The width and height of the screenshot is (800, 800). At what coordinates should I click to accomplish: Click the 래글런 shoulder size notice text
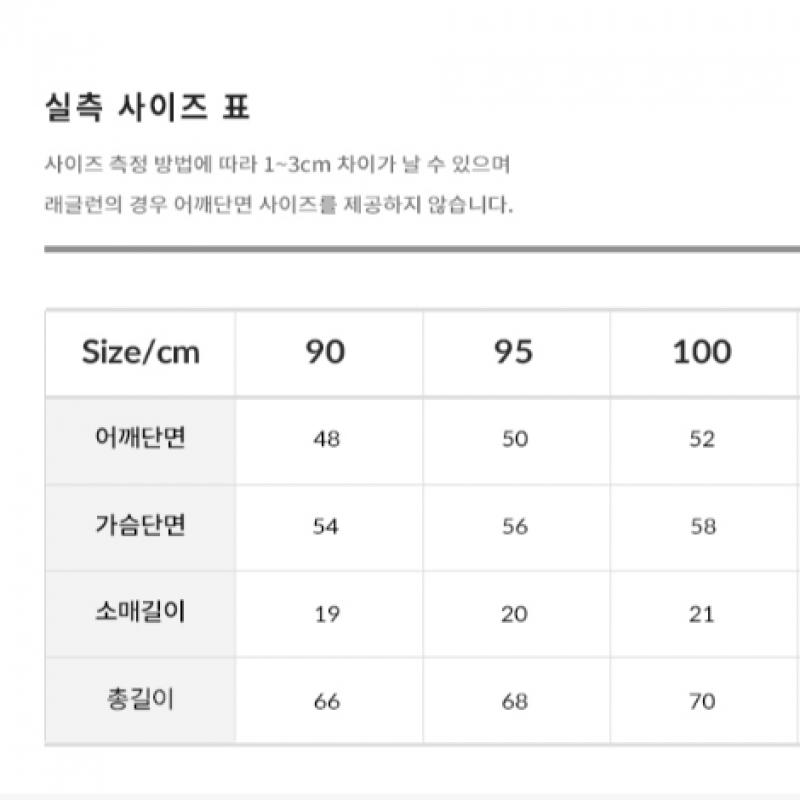[279, 206]
